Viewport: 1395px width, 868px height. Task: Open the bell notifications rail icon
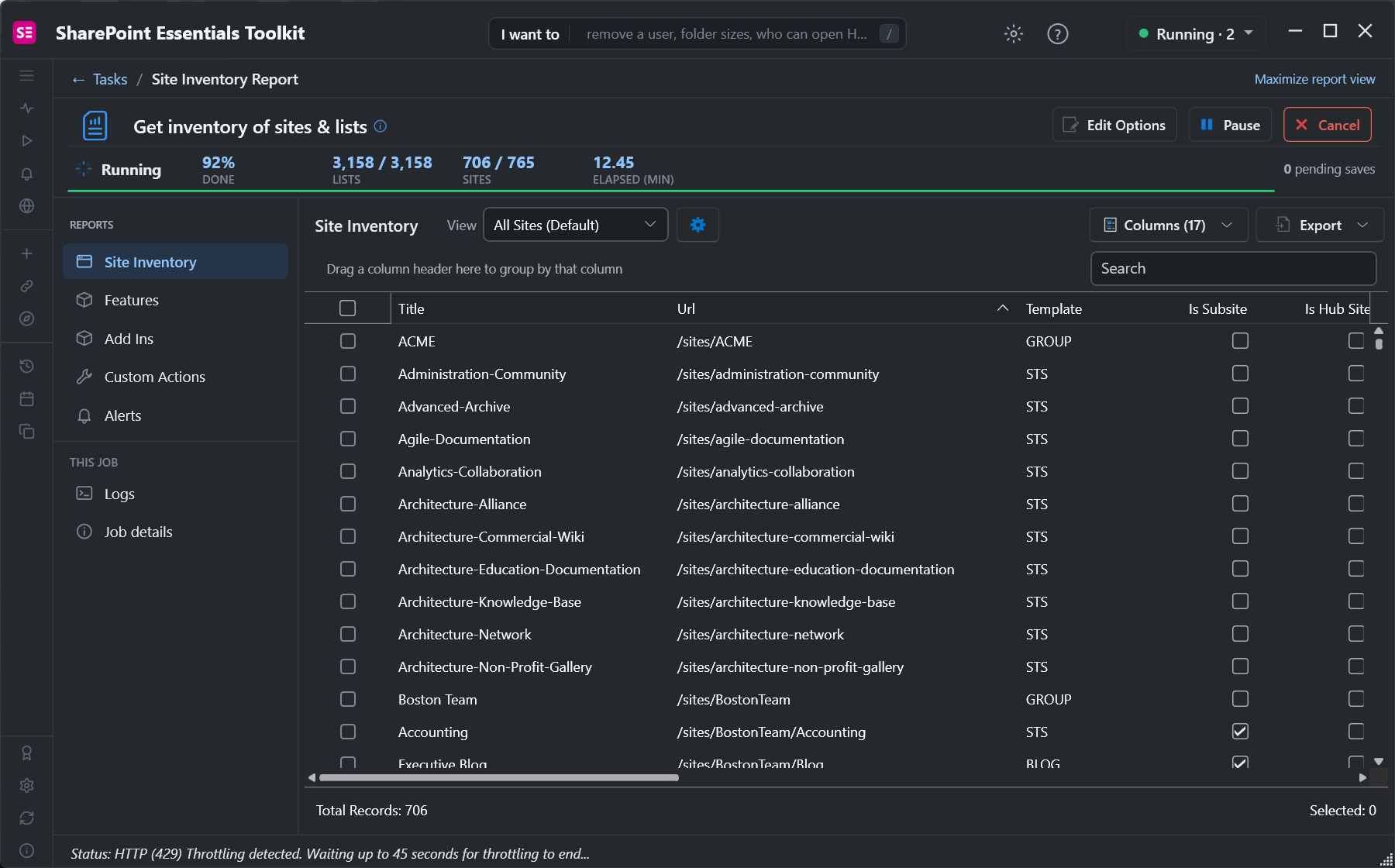coord(26,174)
